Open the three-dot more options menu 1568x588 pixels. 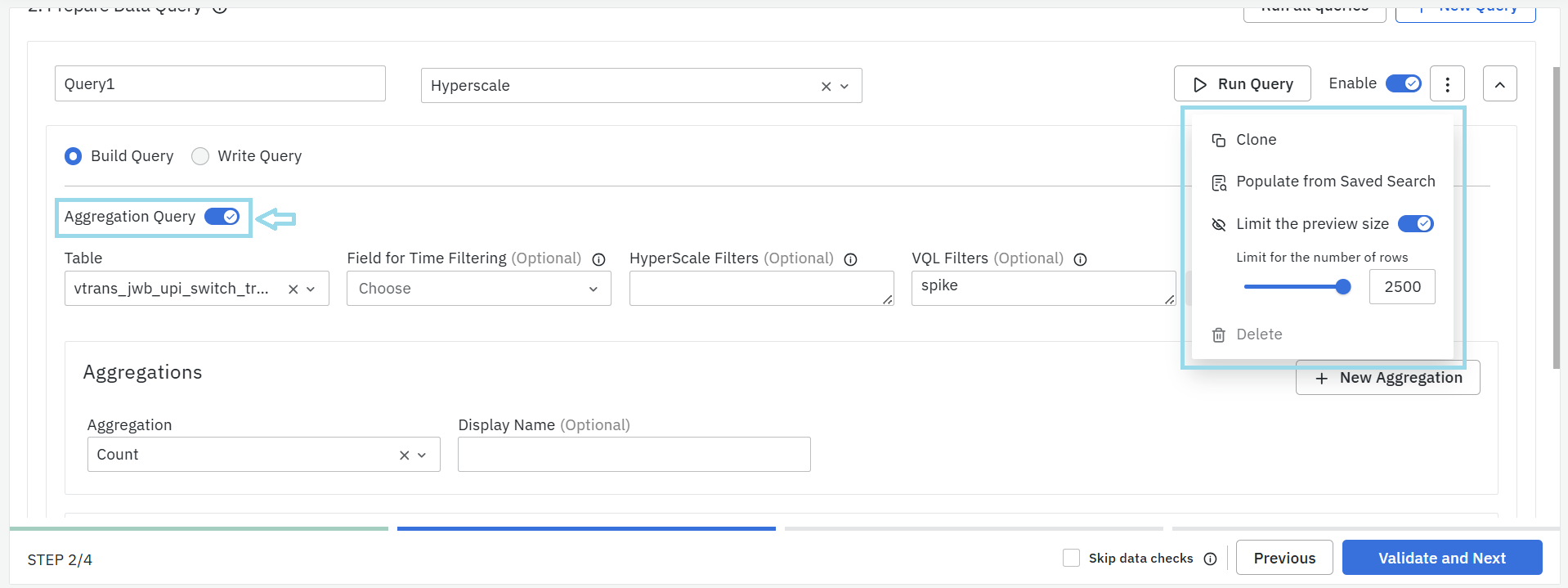[1447, 84]
